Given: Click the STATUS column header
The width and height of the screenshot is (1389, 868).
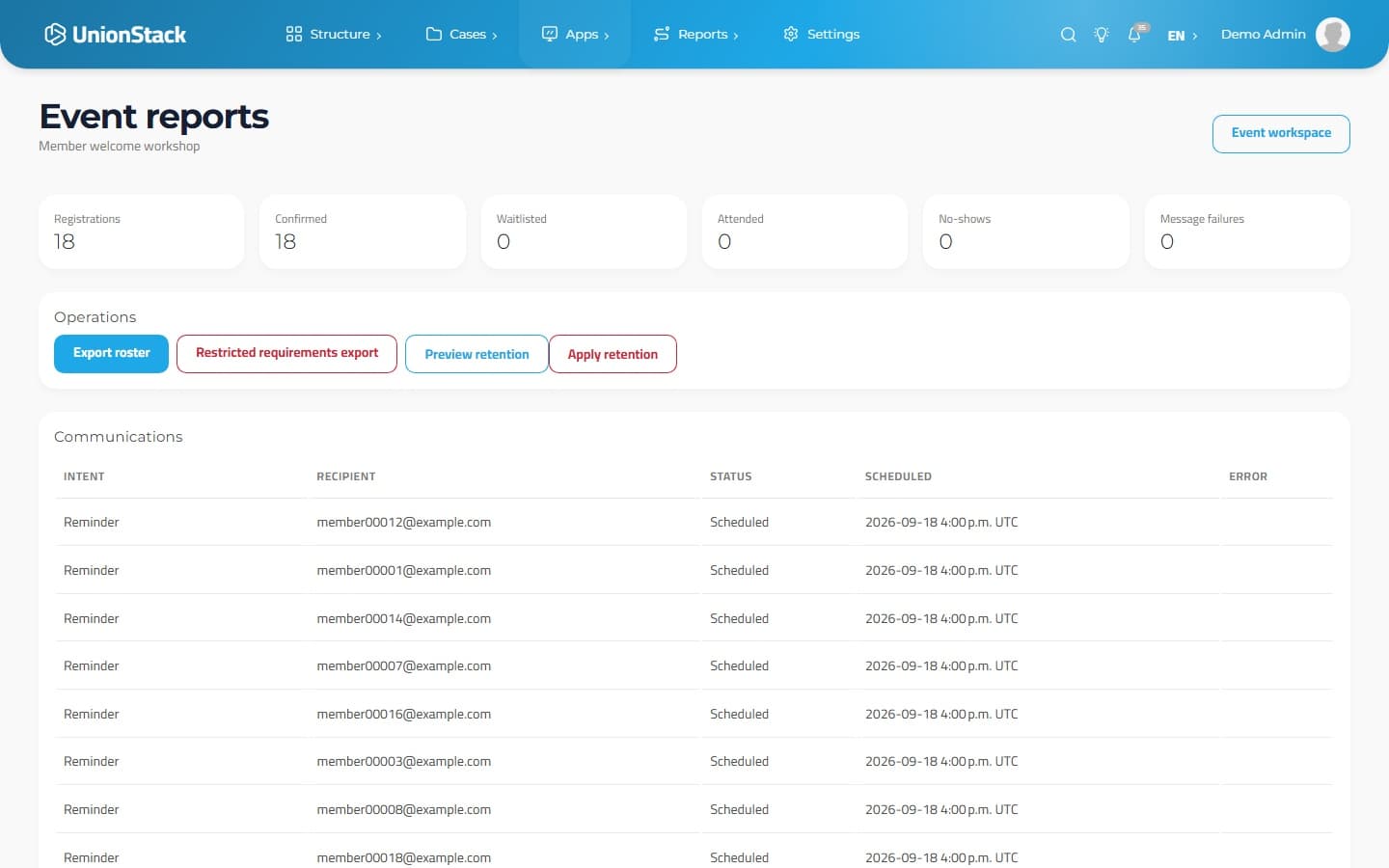Looking at the screenshot, I should 730,476.
